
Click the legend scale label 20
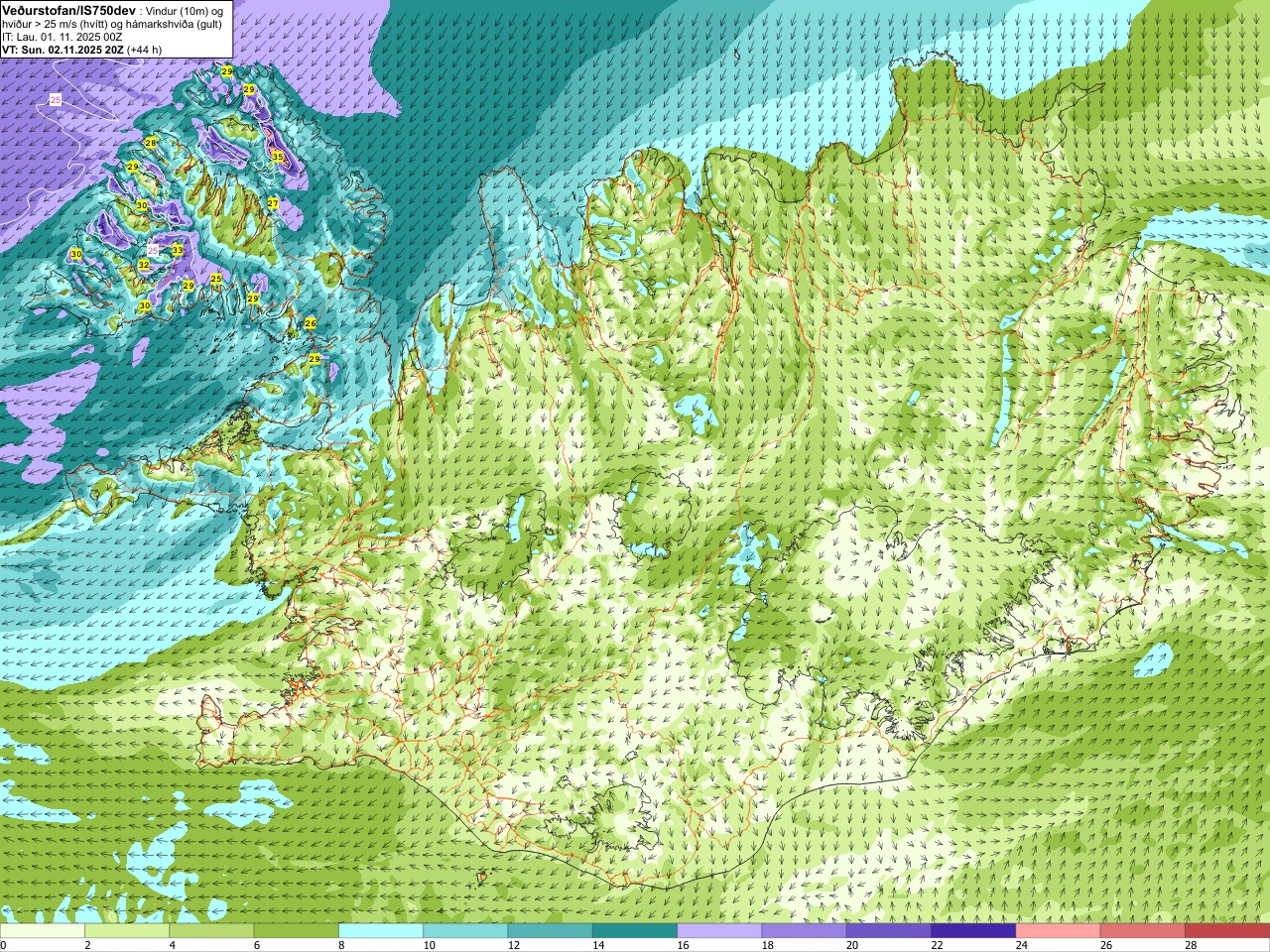(x=852, y=945)
